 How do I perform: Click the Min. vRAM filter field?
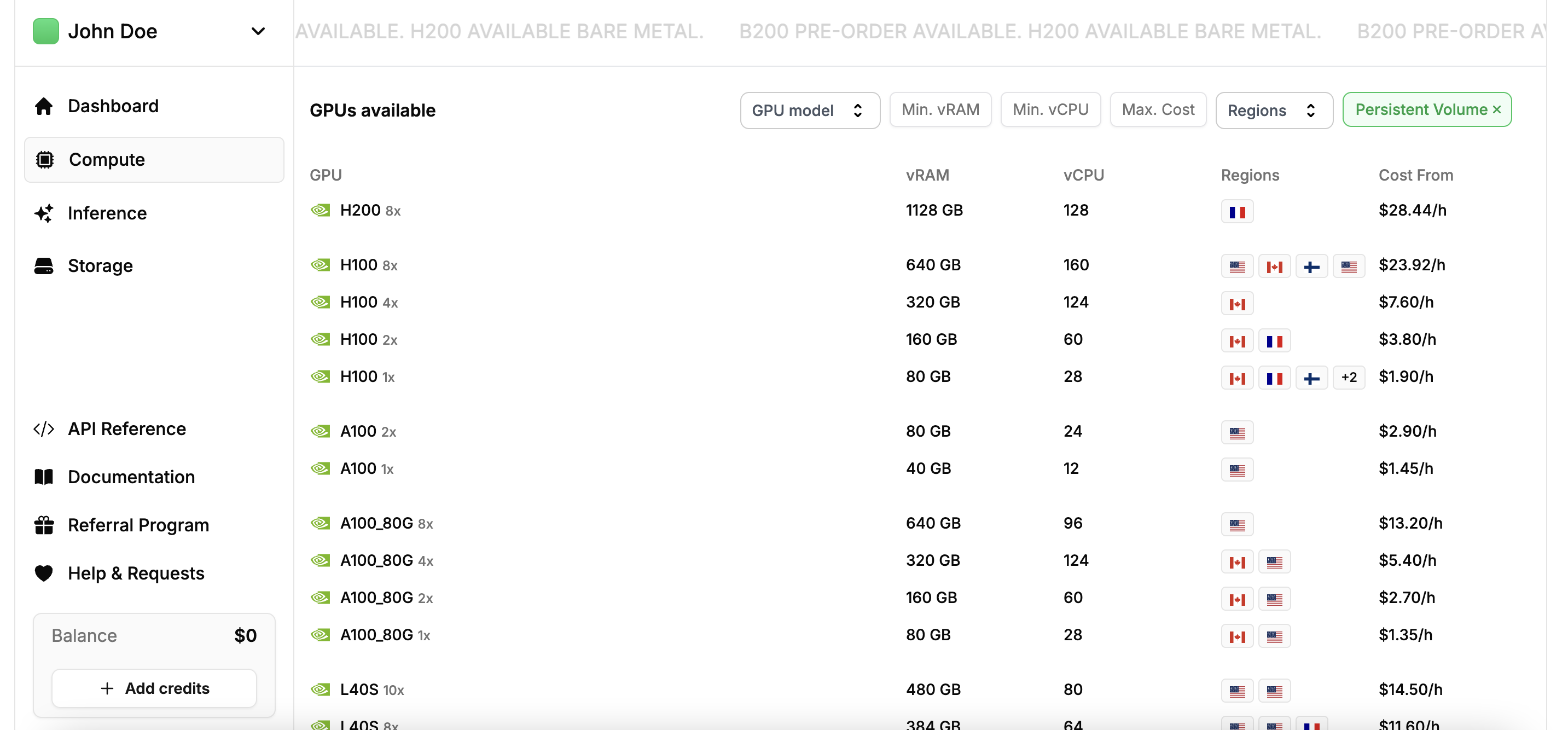pos(940,109)
